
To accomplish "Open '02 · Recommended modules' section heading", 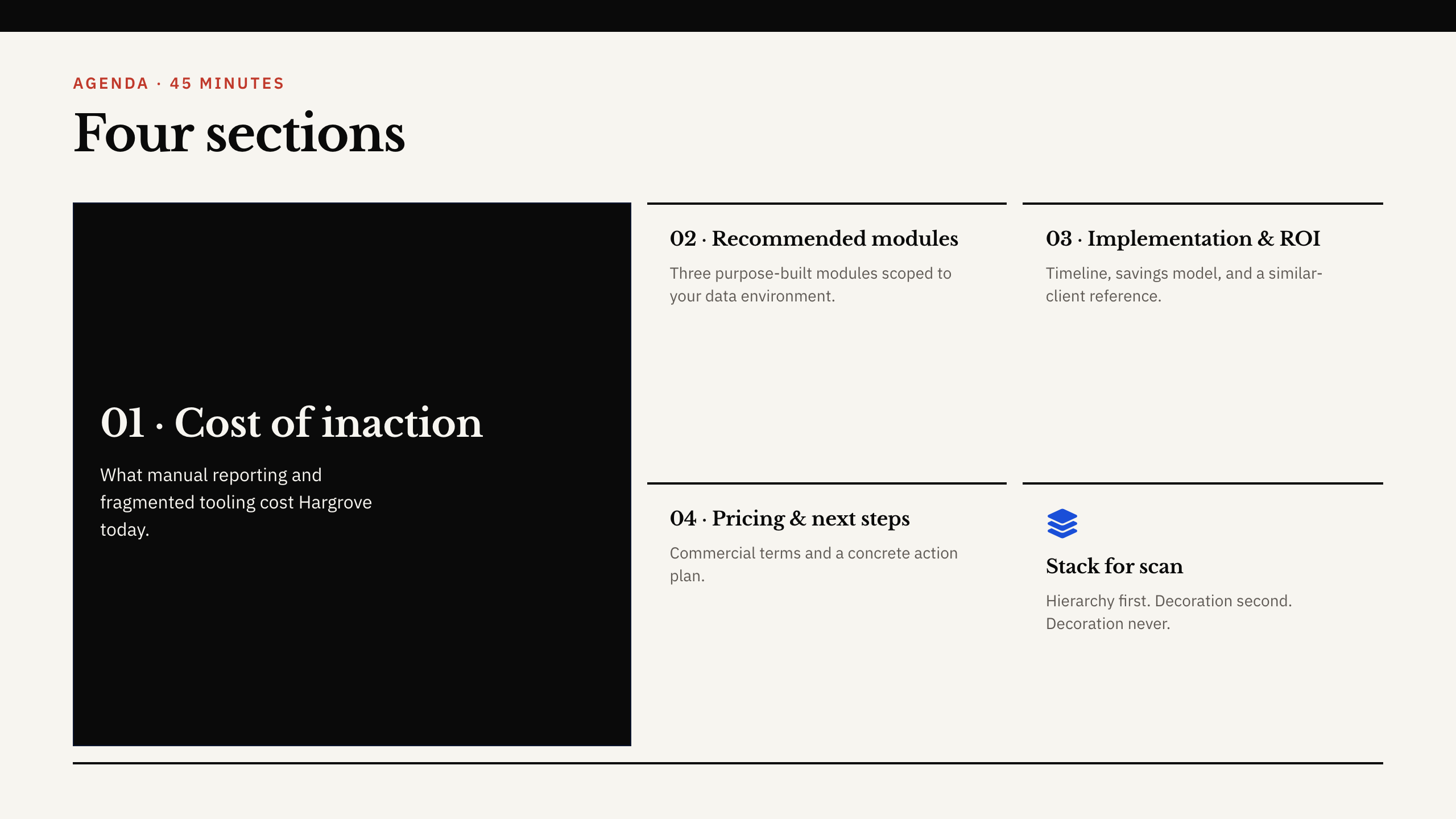I will [814, 238].
